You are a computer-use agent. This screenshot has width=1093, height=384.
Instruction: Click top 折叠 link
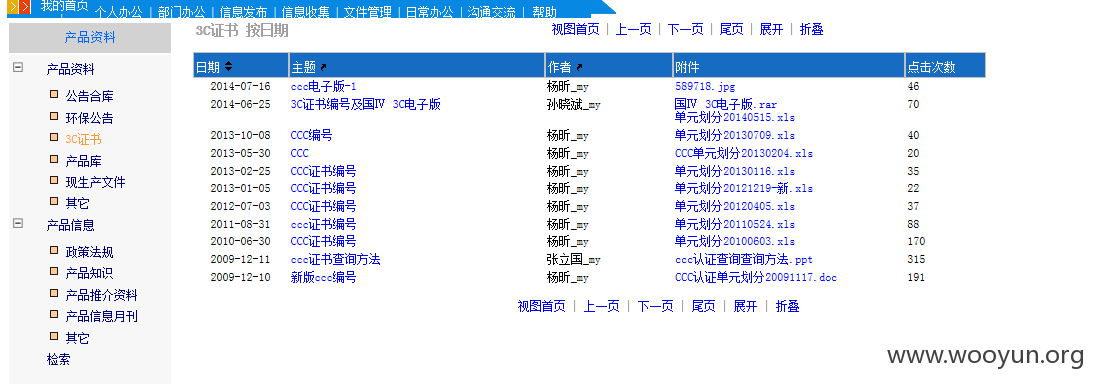pyautogui.click(x=811, y=29)
